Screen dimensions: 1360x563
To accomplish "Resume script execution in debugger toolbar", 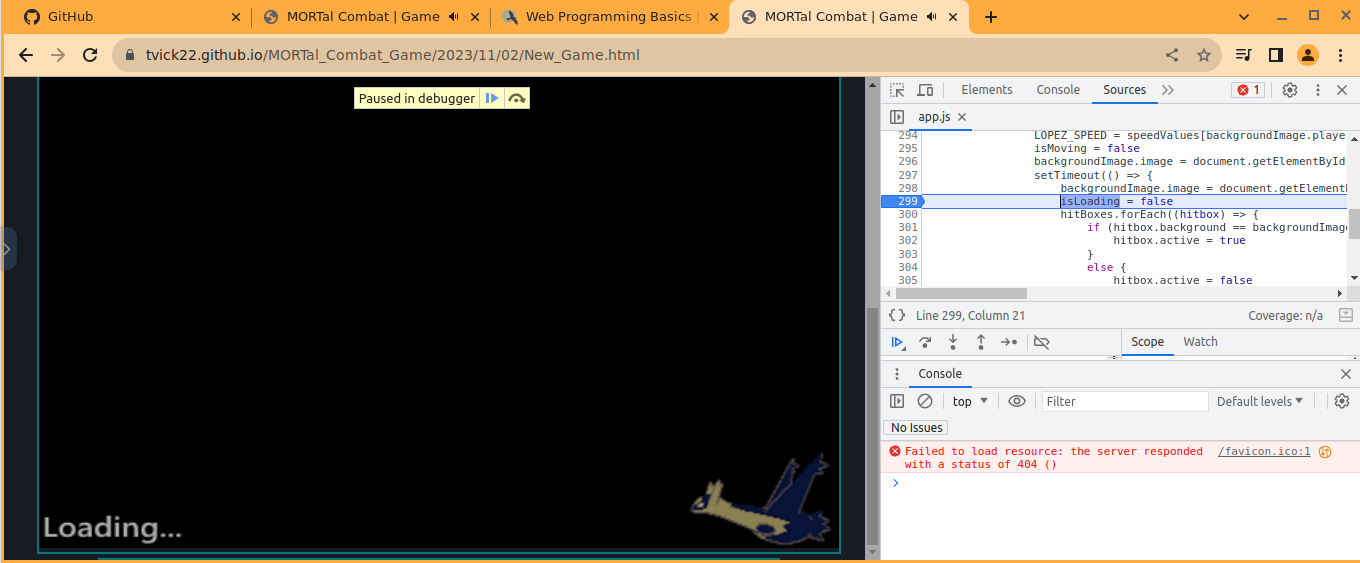I will tap(897, 342).
